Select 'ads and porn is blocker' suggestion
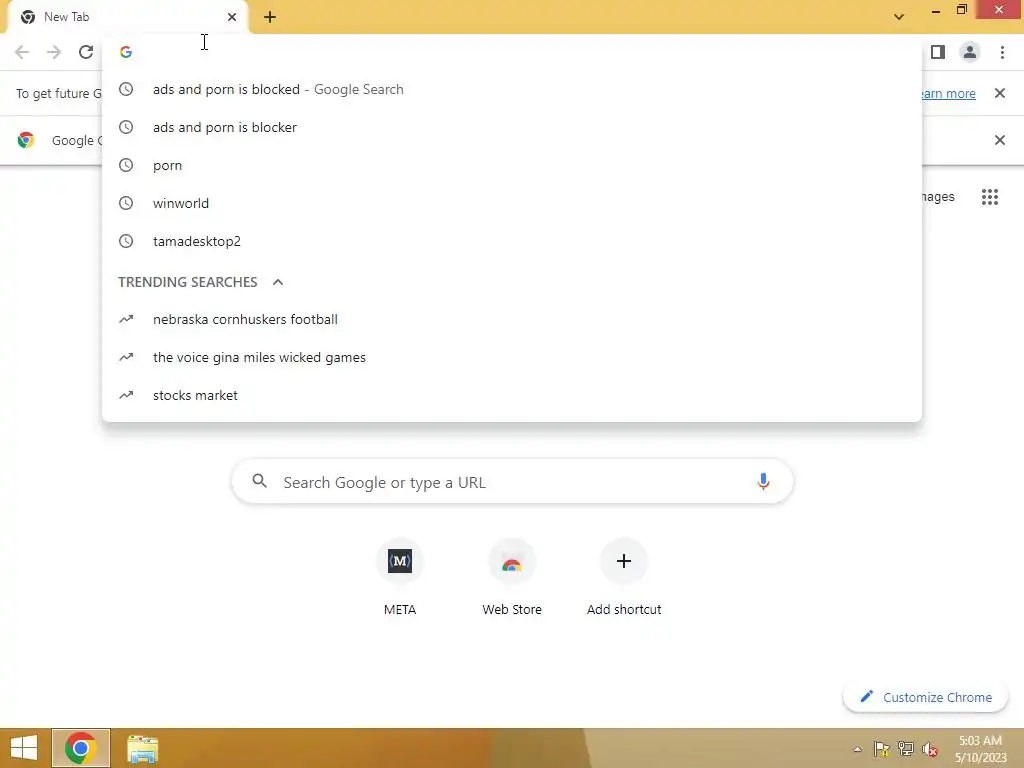 click(511, 127)
